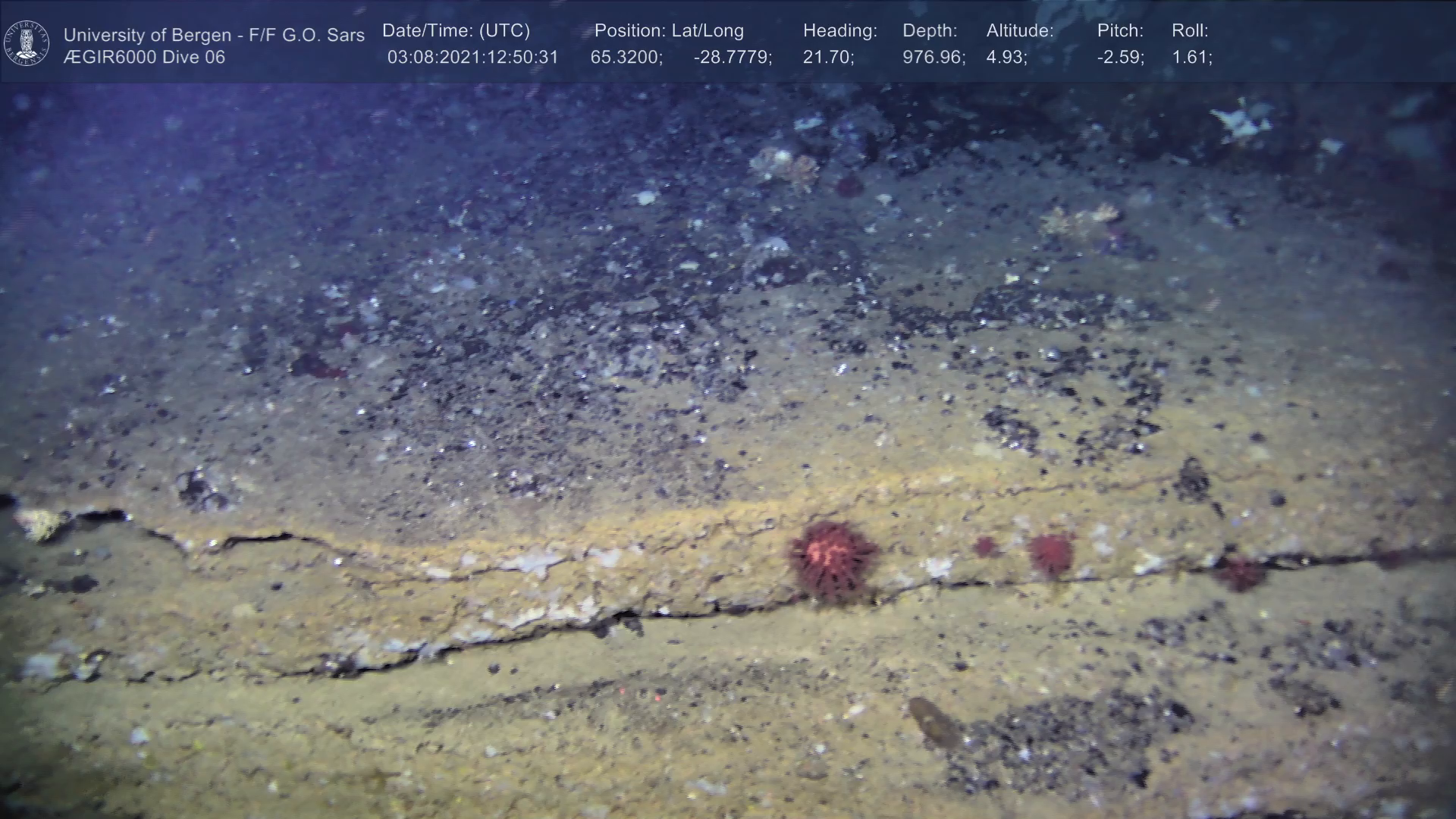Click the 'ÆGIR6000 Dive 06' label
1456x819 pixels.
pyautogui.click(x=144, y=58)
